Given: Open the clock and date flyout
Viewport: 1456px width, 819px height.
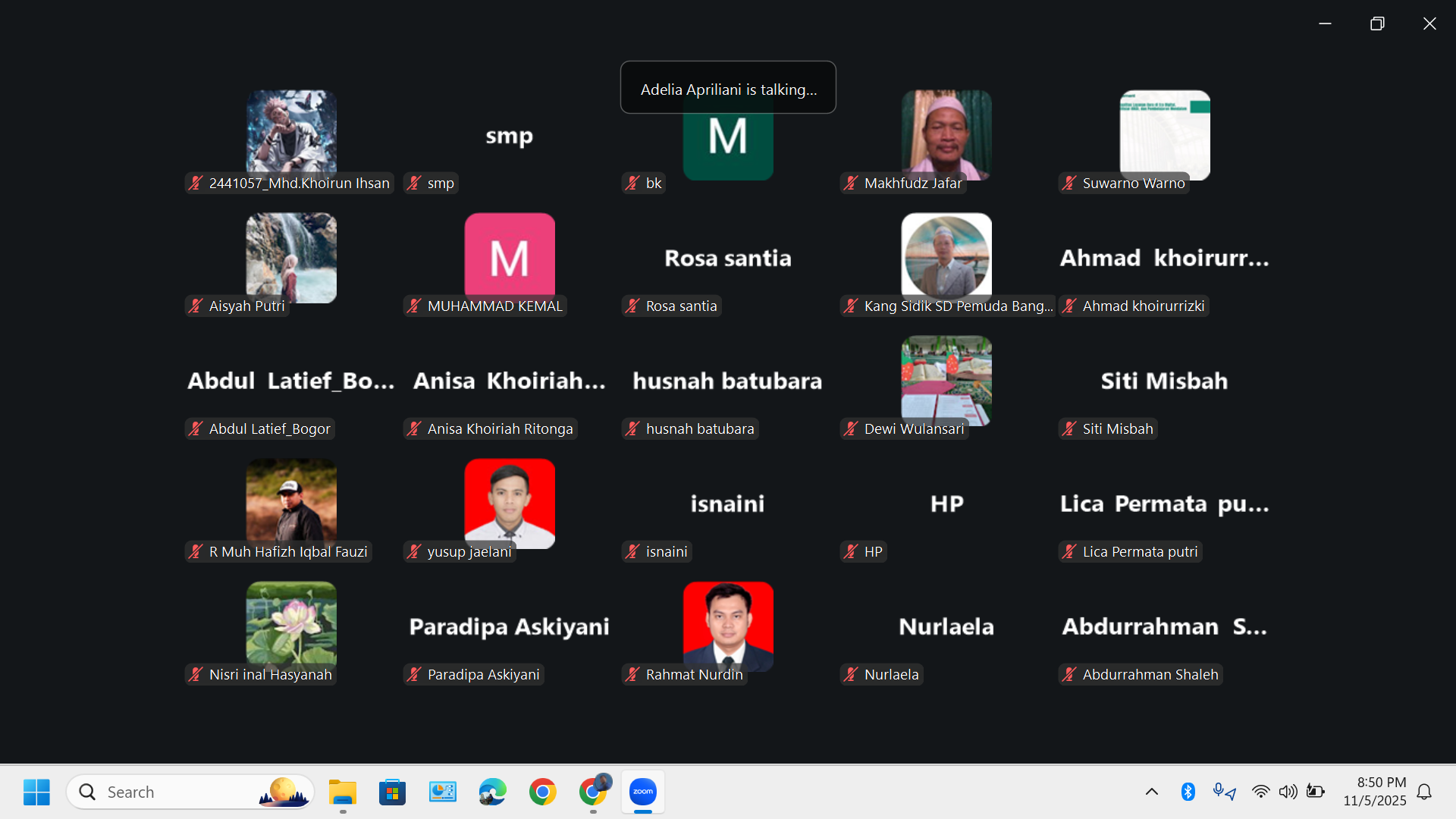Looking at the screenshot, I should (x=1374, y=791).
